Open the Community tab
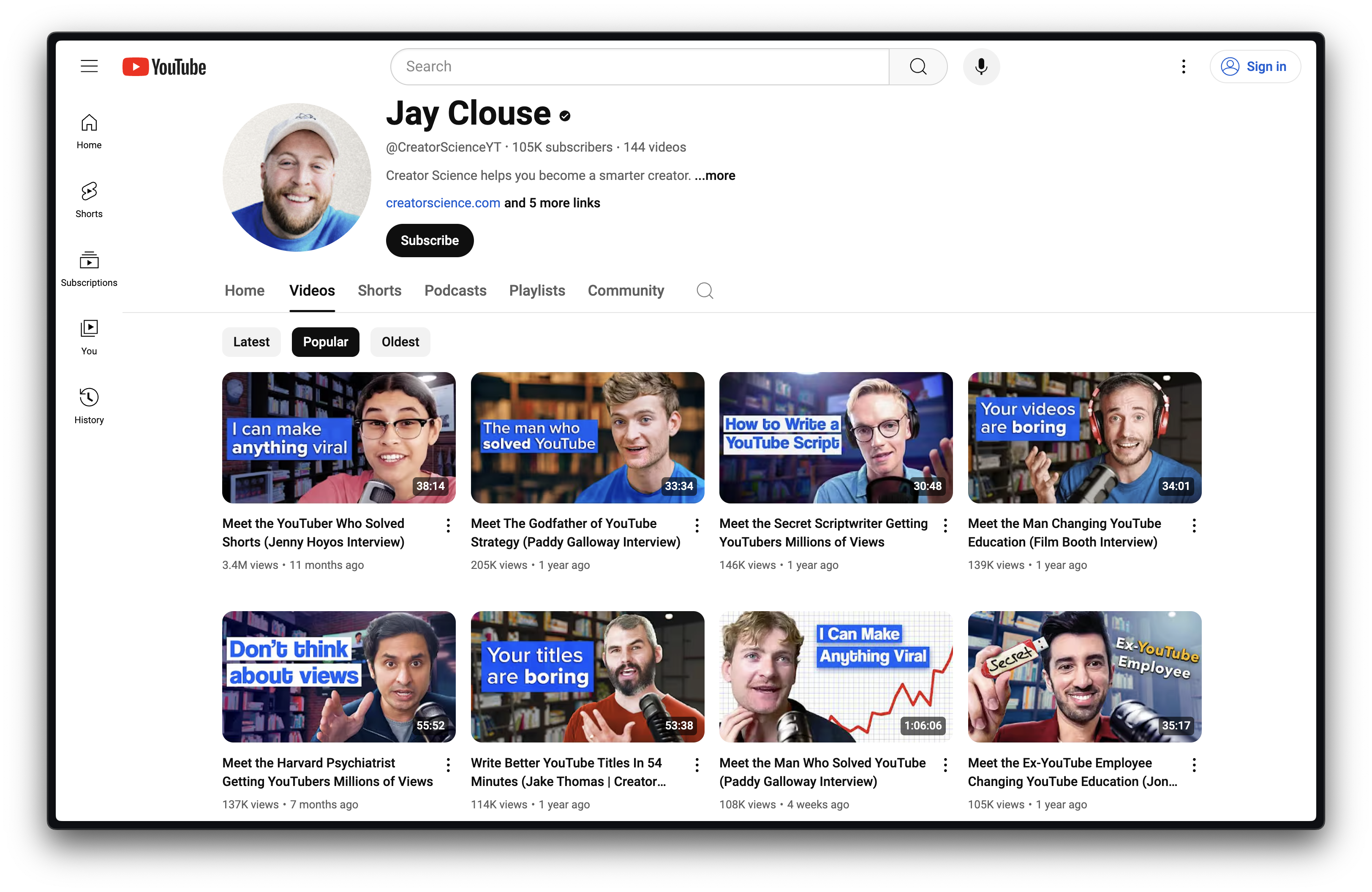 click(626, 291)
